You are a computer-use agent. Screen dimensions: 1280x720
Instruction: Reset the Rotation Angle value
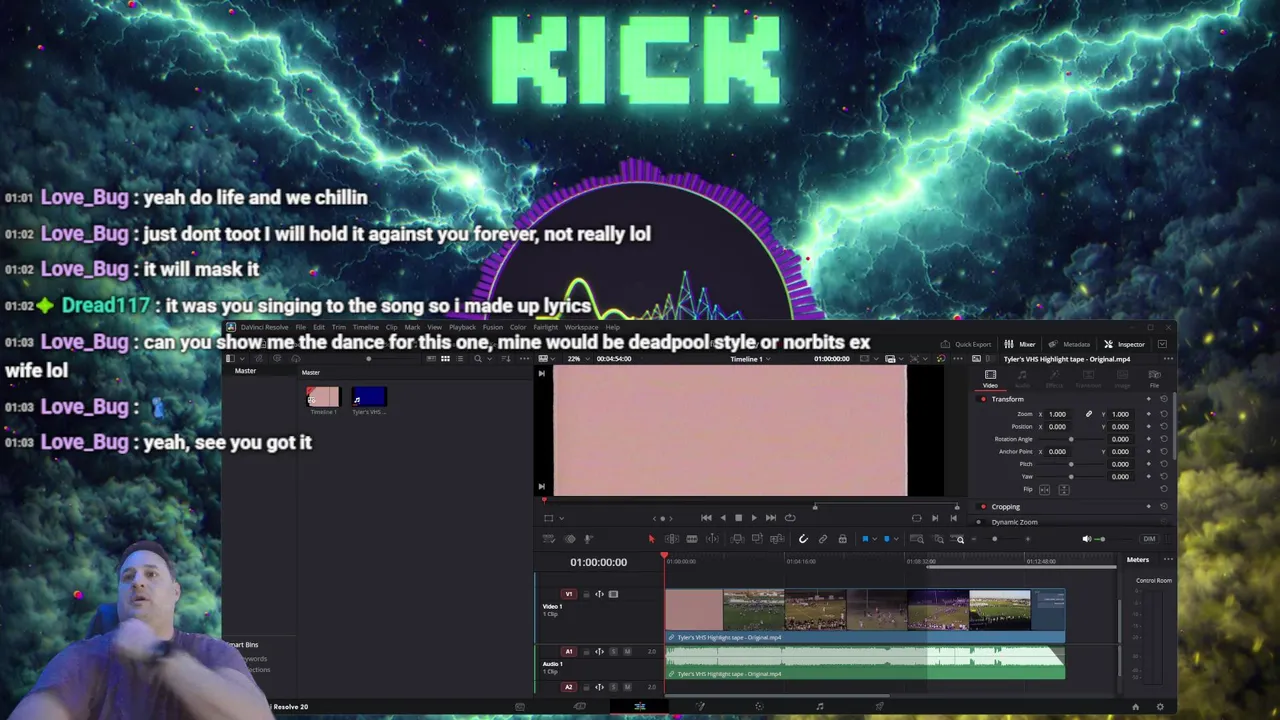(x=1164, y=439)
